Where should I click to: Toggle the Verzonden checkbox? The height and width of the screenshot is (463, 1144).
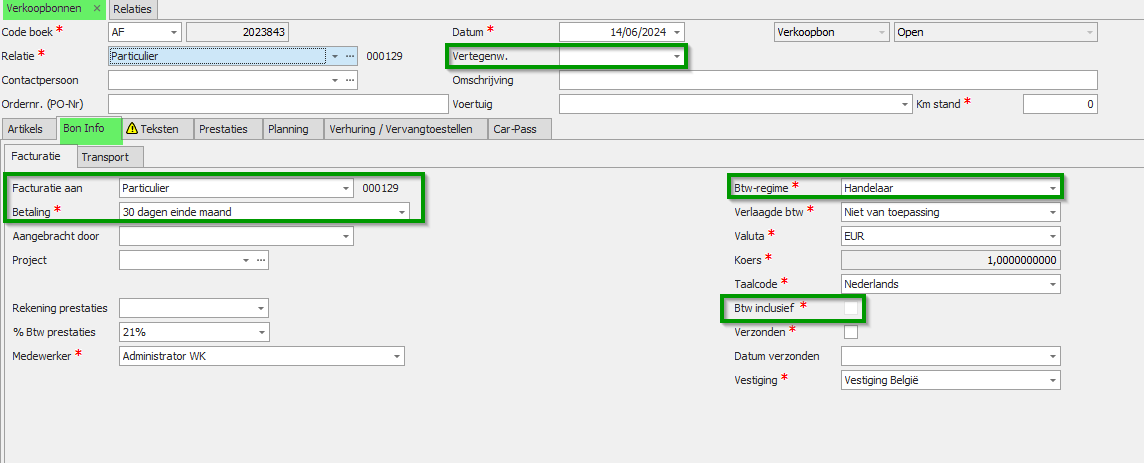click(851, 332)
